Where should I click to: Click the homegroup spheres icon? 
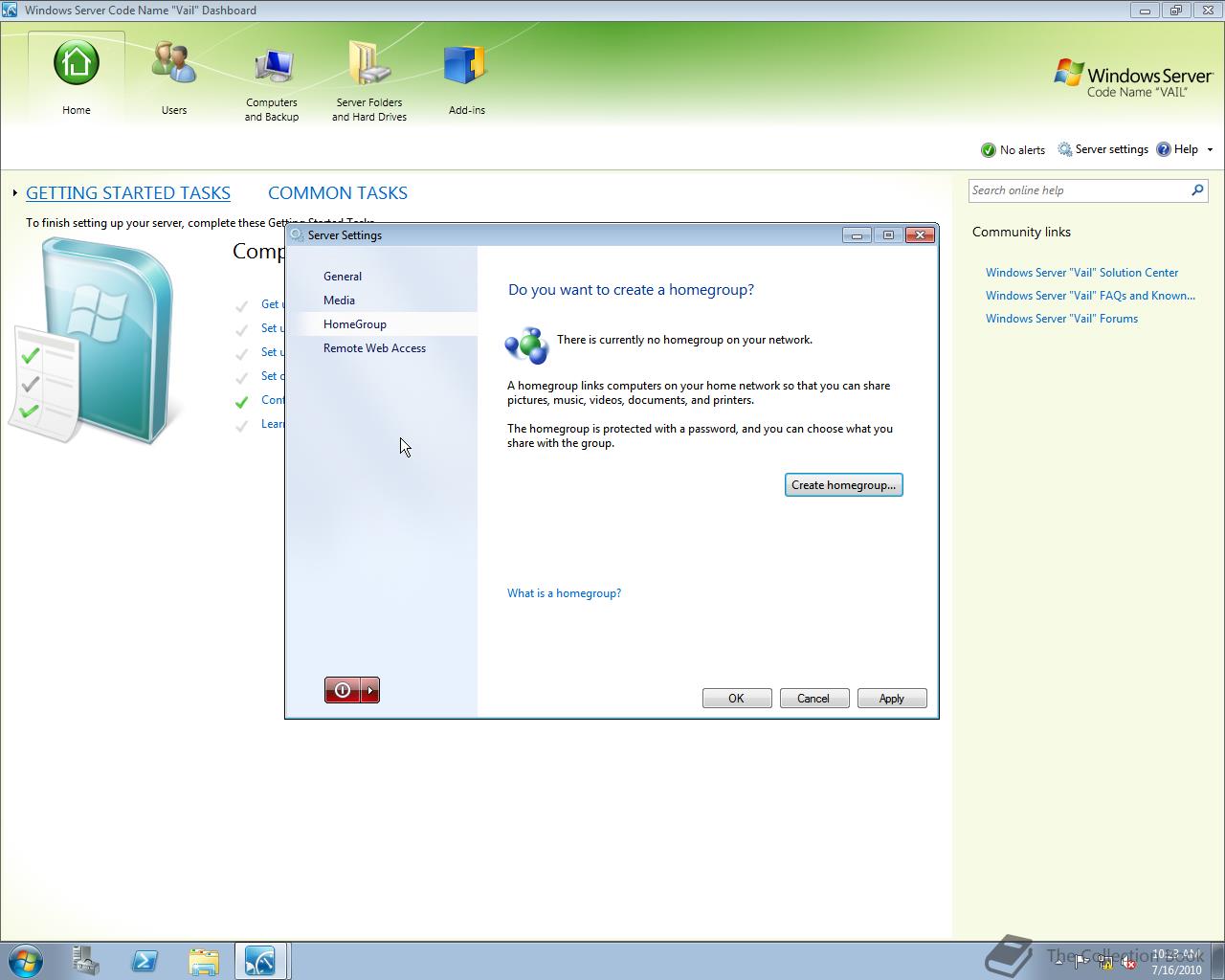point(526,345)
